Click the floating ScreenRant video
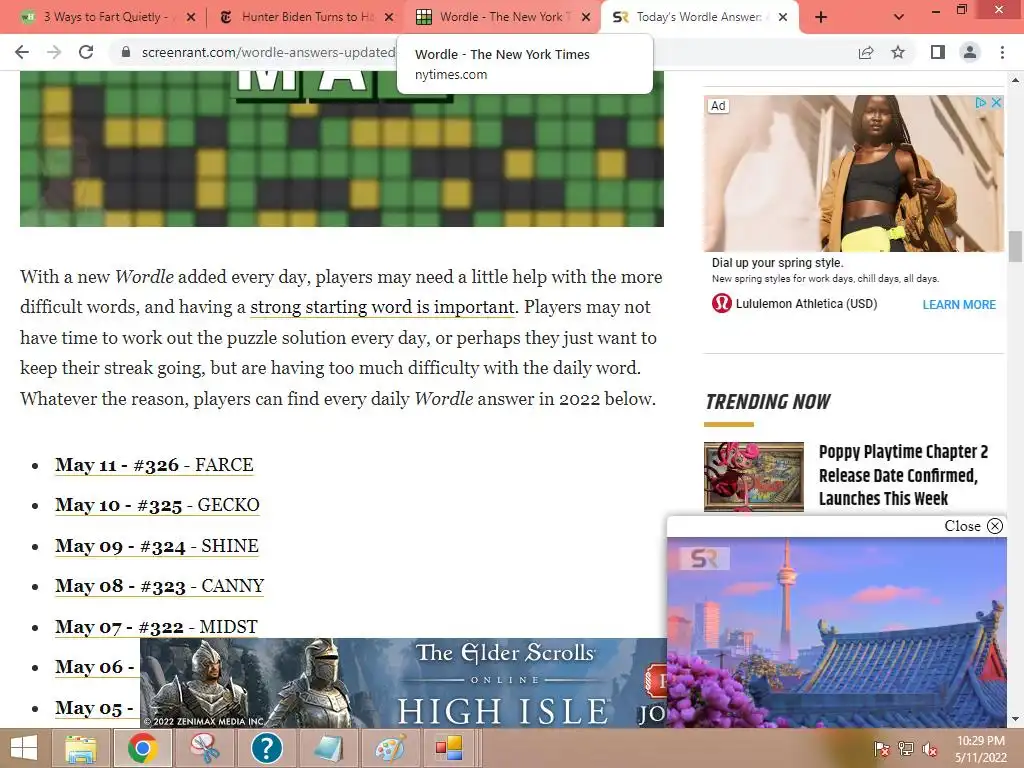1024x768 pixels. coord(837,632)
